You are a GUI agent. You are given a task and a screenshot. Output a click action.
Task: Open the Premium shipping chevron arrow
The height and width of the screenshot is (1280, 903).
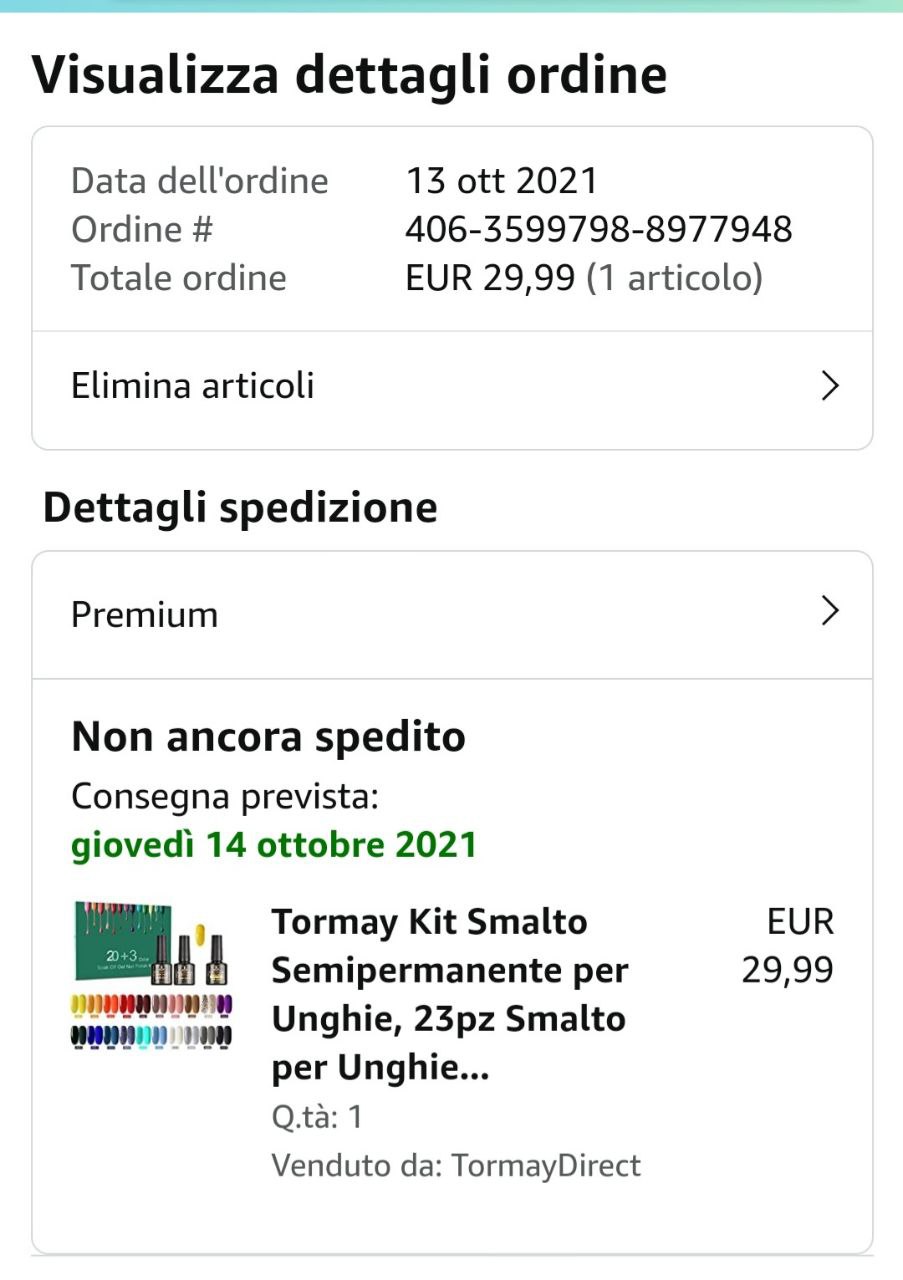click(829, 611)
